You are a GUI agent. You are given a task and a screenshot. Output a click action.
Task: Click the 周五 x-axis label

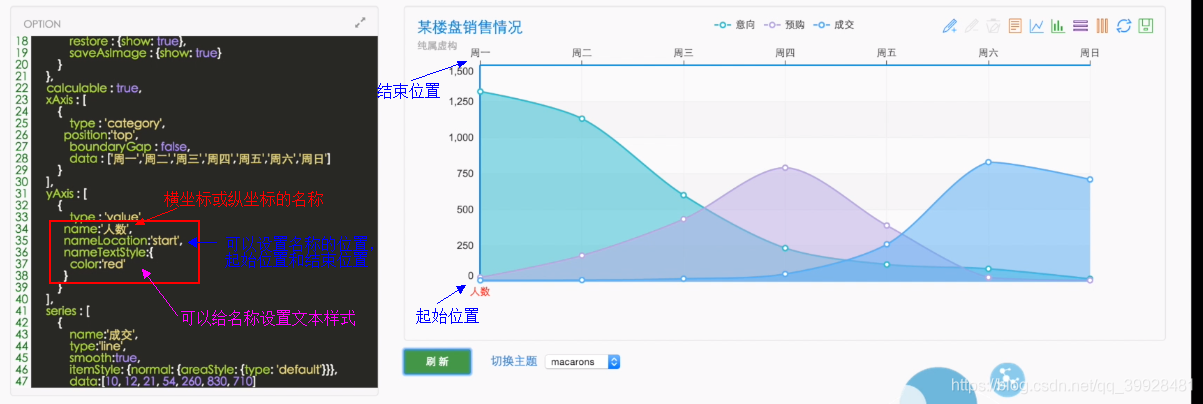click(887, 51)
